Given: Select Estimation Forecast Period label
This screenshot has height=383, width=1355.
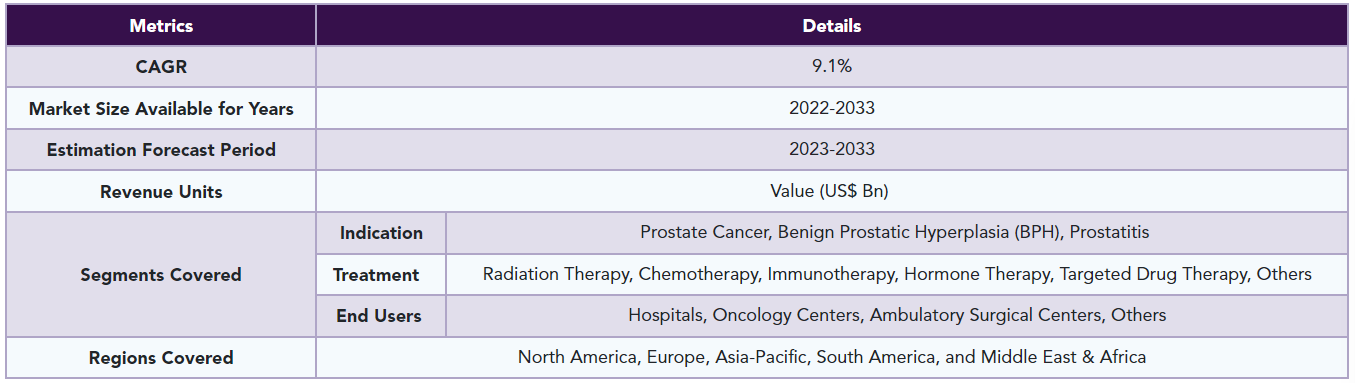Looking at the screenshot, I should coord(161,150).
